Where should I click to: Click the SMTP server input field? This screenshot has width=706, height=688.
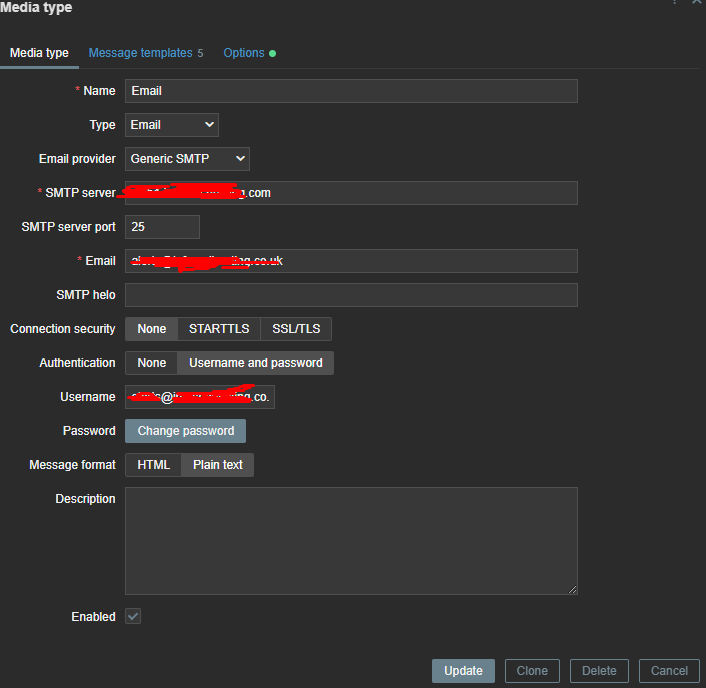[x=351, y=193]
